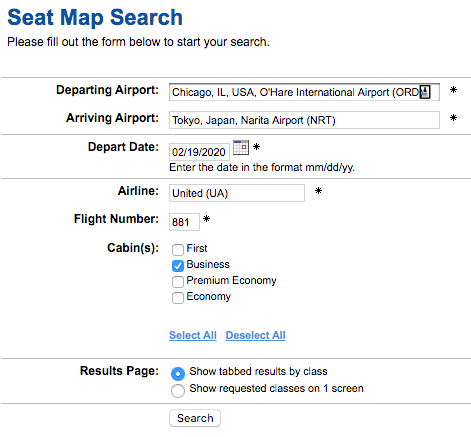Select Show tabbed results by class
This screenshot has width=471, height=437.
[178, 373]
